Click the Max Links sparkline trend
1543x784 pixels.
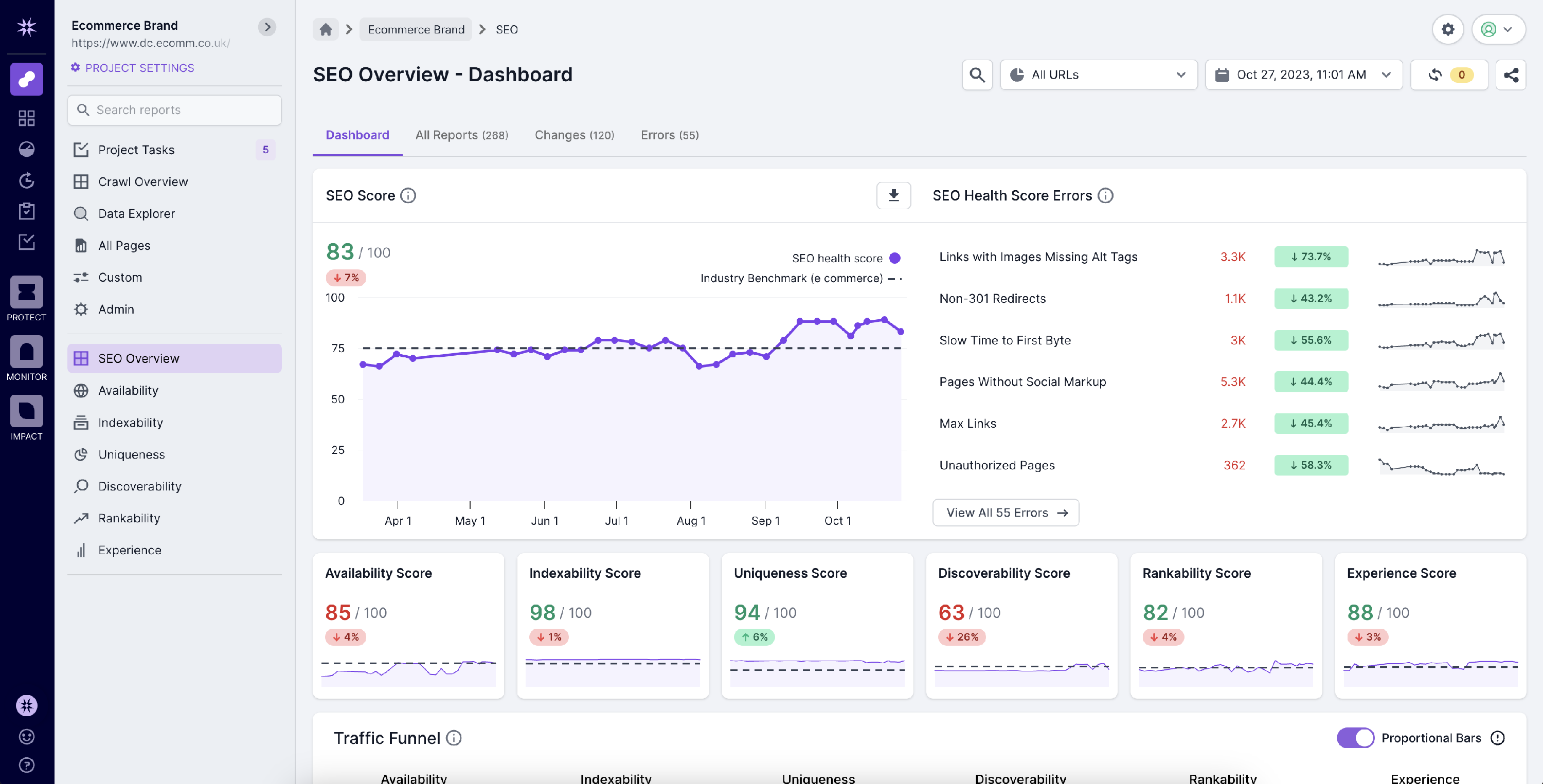[x=1441, y=424]
